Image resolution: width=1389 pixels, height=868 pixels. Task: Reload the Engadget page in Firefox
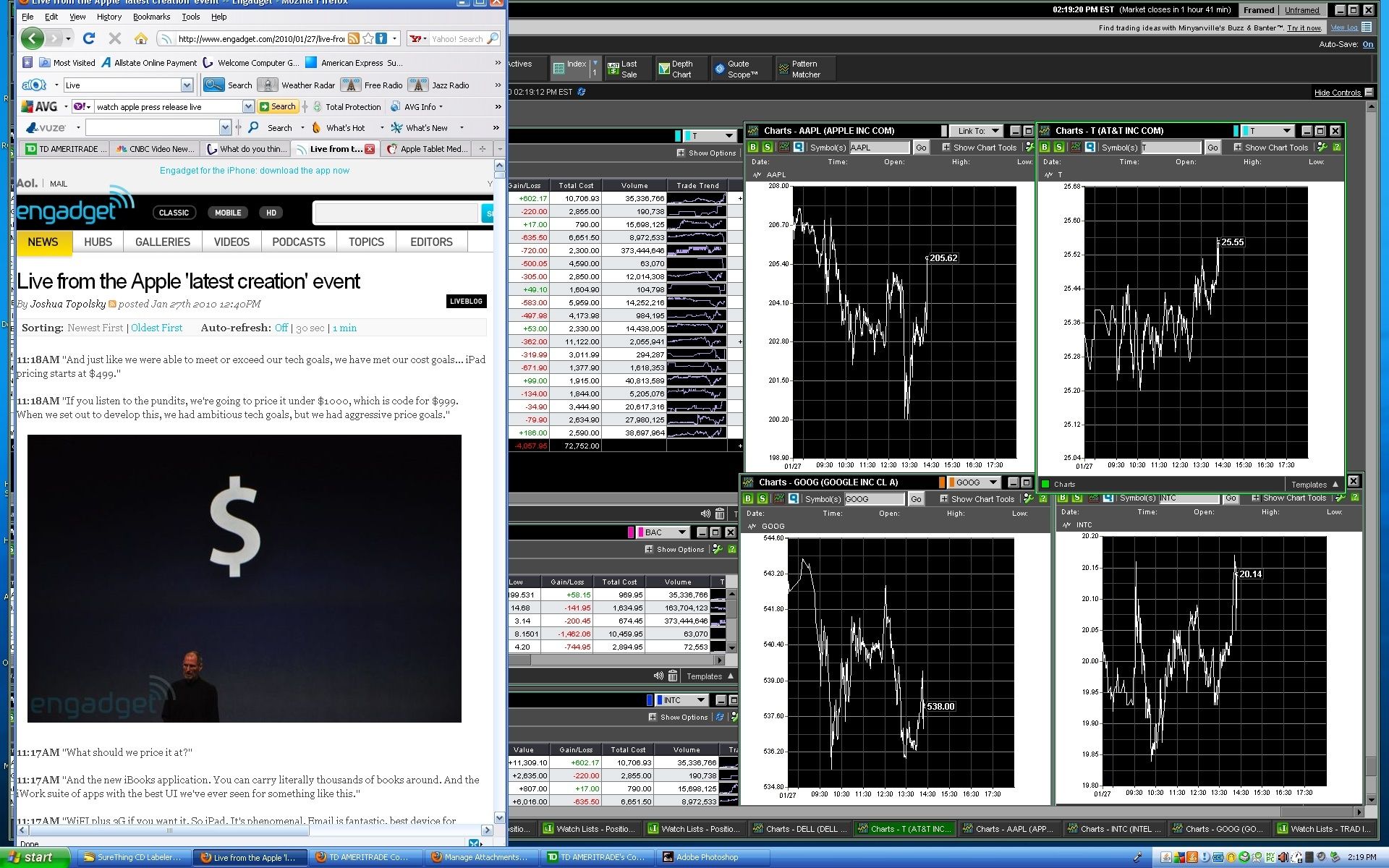click(89, 38)
